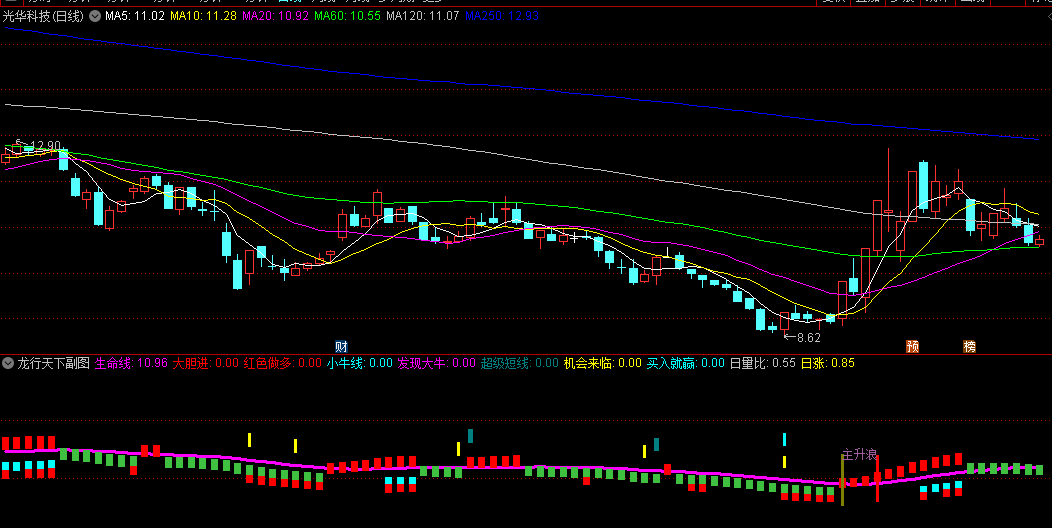Click the MA250: 12.93 value label
Image resolution: width=1052 pixels, height=528 pixels.
tap(502, 15)
